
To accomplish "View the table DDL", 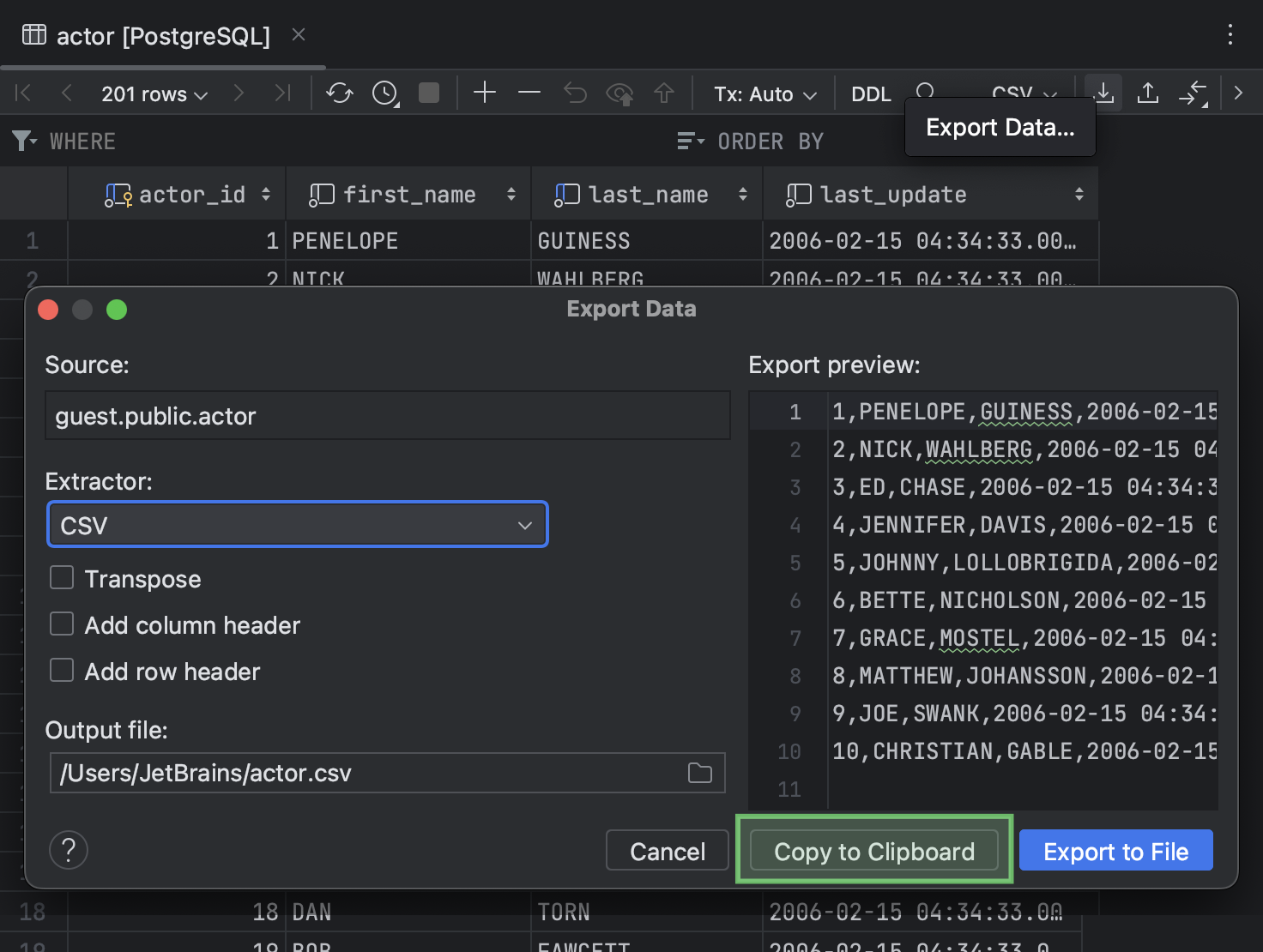I will pyautogui.click(x=870, y=94).
